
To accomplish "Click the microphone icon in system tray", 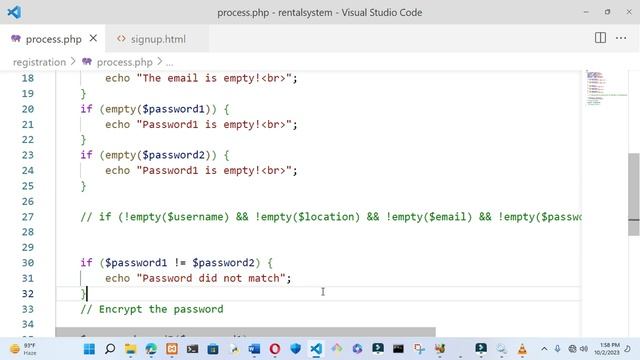I will pos(558,349).
